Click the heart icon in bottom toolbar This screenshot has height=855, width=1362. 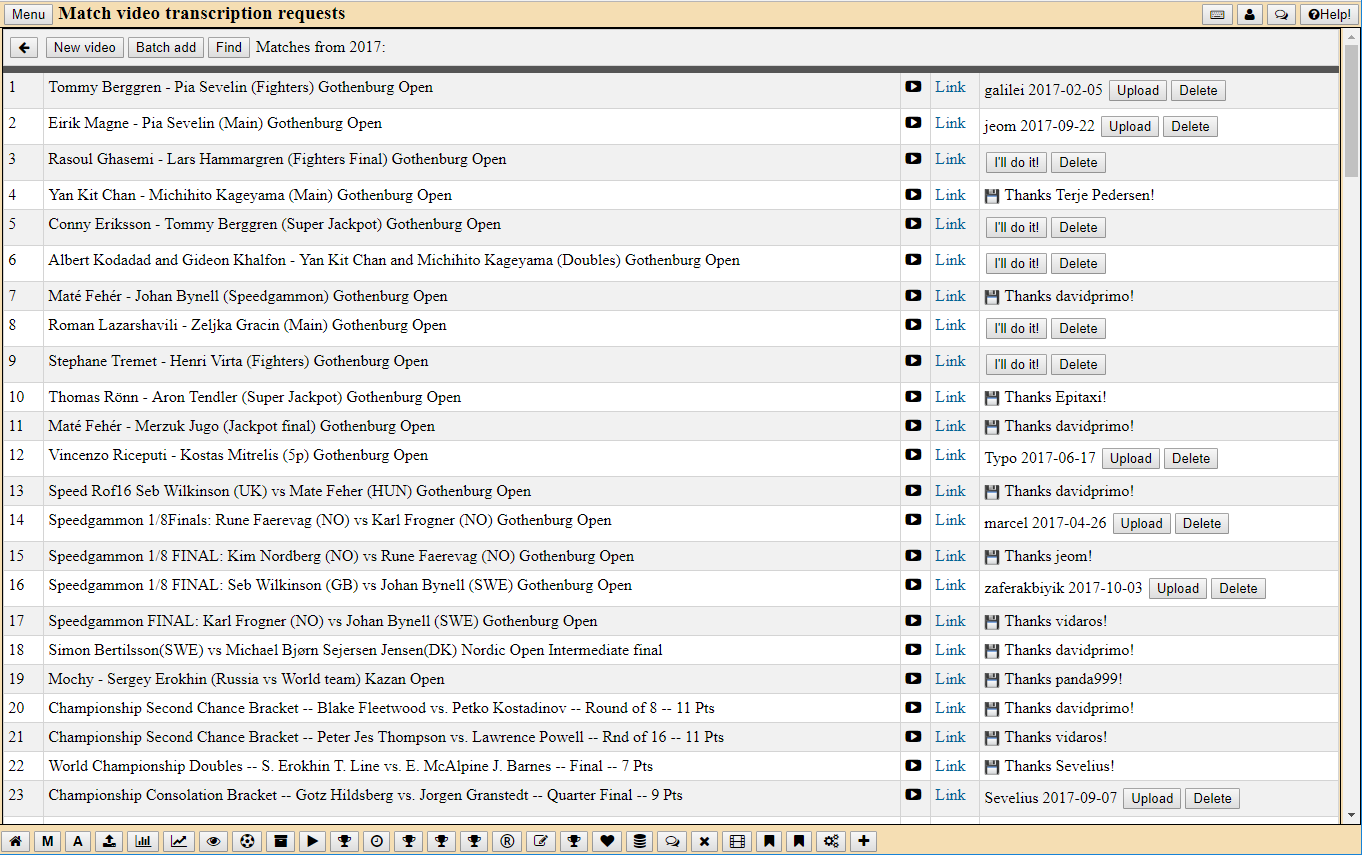point(607,842)
